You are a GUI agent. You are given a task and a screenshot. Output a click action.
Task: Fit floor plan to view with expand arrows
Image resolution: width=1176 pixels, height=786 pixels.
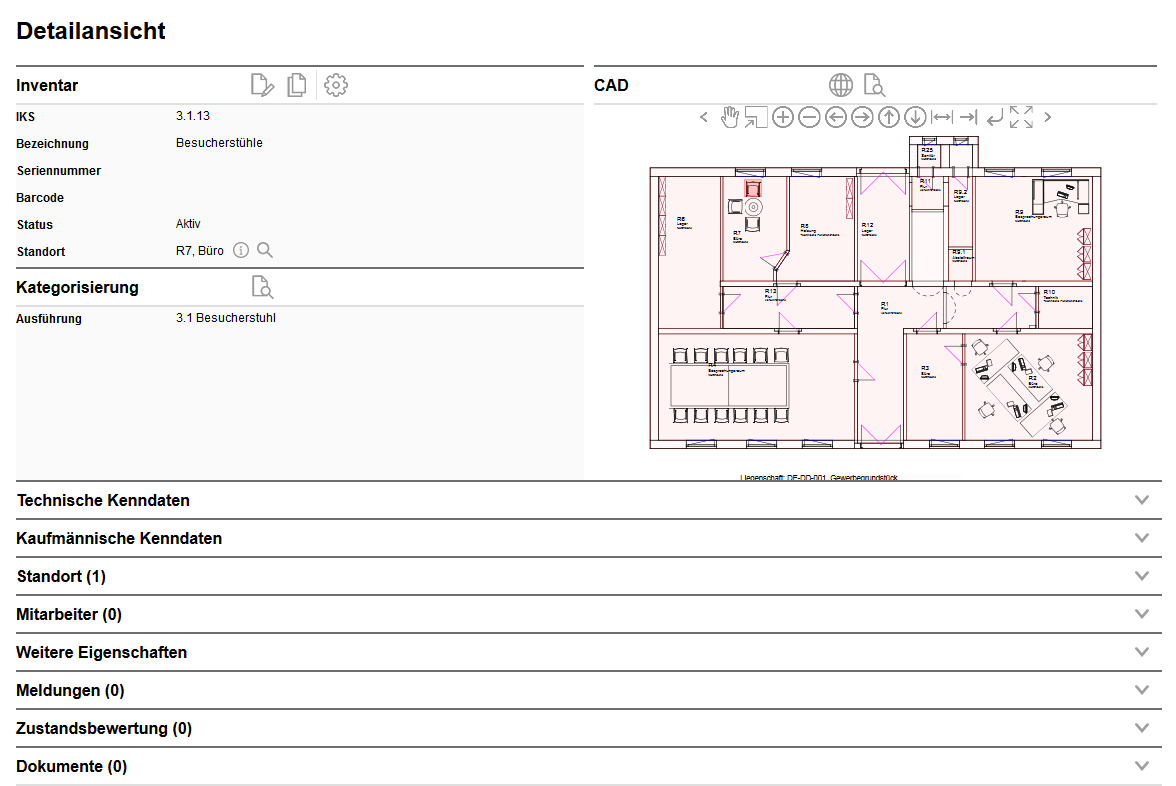1021,117
